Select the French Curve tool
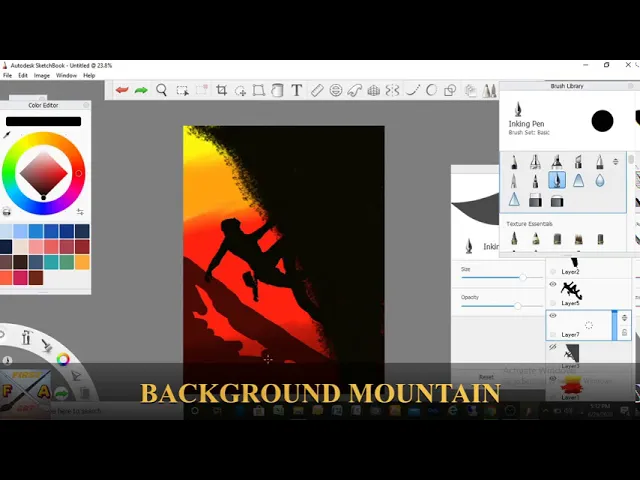 click(354, 90)
